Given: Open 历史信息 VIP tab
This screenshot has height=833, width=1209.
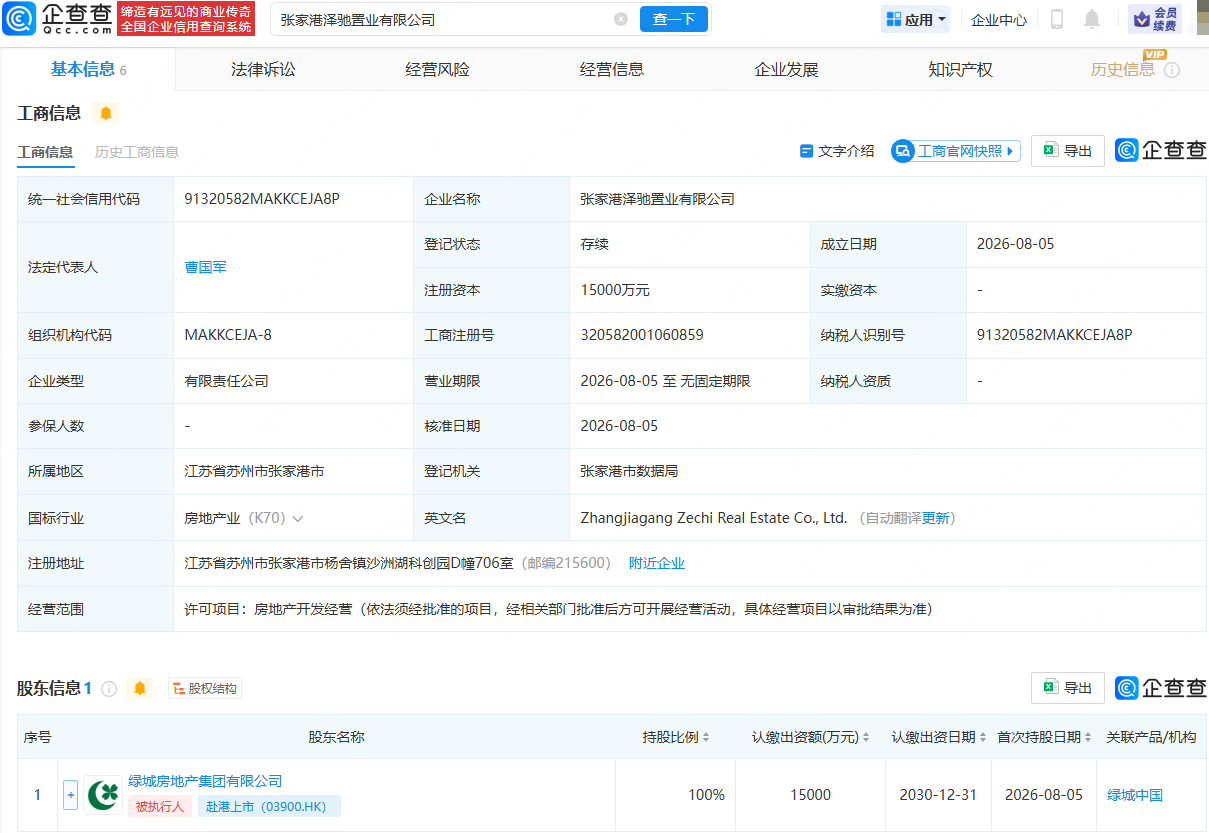Looking at the screenshot, I should 1123,69.
